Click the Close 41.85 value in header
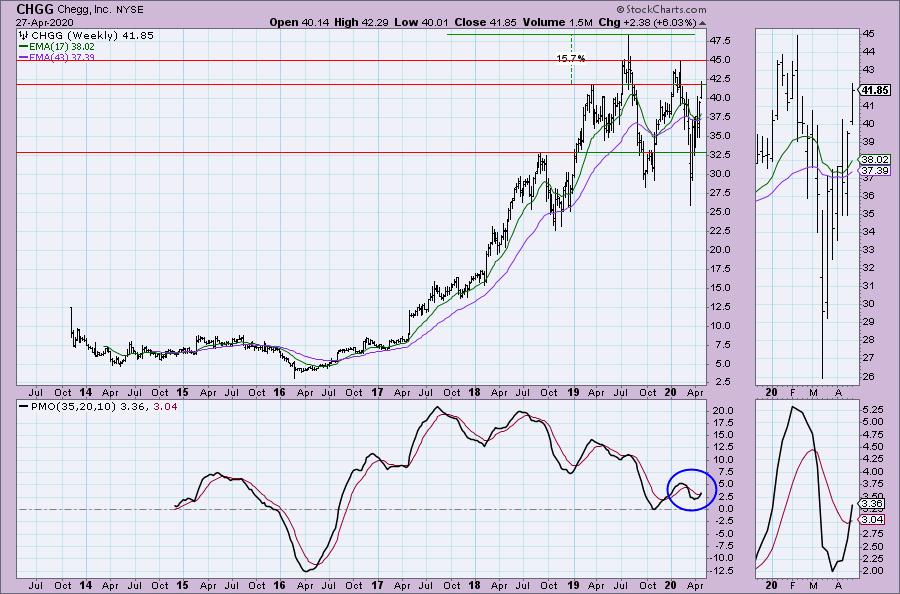 click(485, 22)
